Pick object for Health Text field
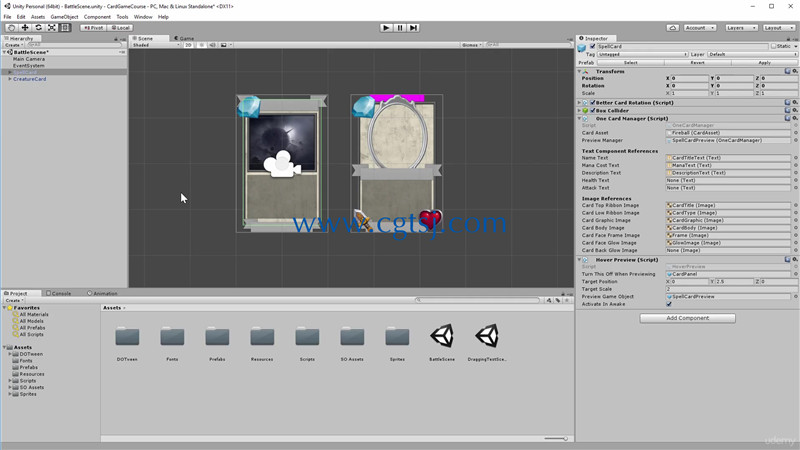This screenshot has width=800, height=450. click(795, 180)
